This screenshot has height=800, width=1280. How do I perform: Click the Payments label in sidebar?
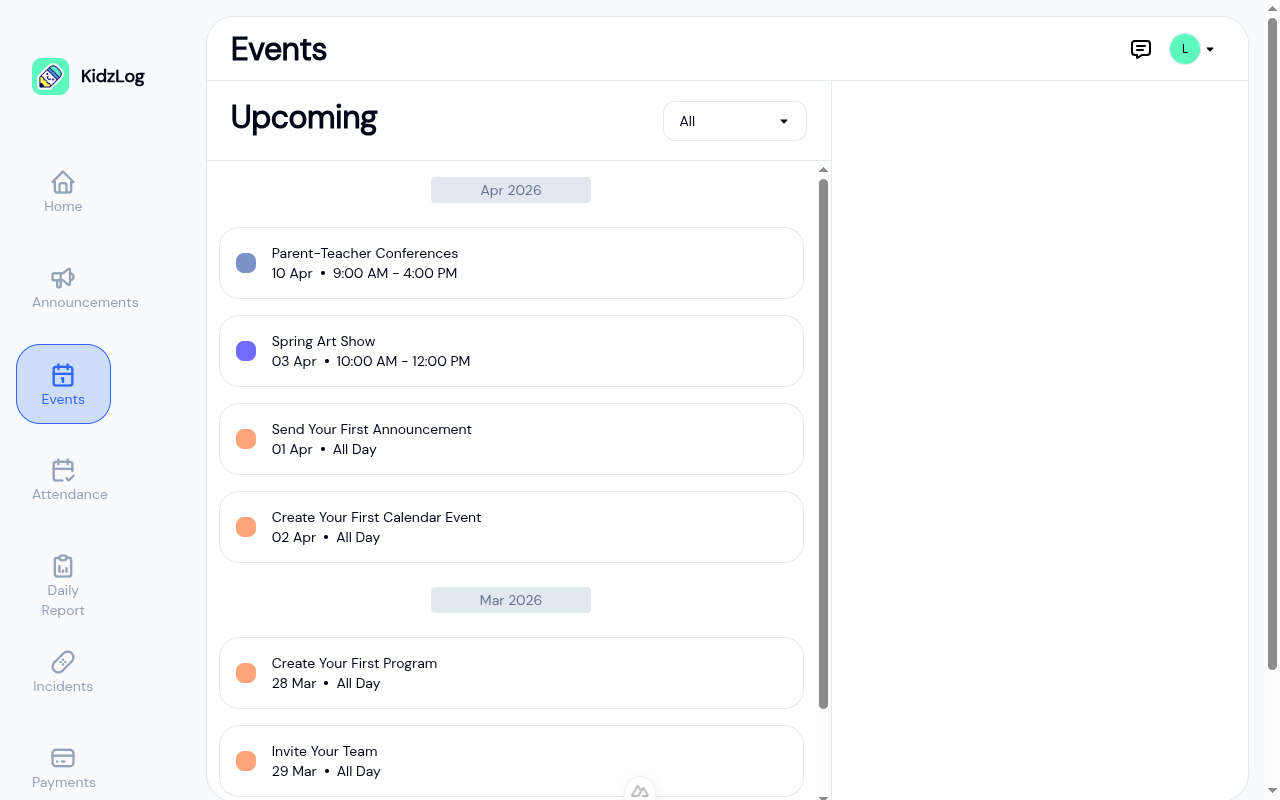[64, 782]
